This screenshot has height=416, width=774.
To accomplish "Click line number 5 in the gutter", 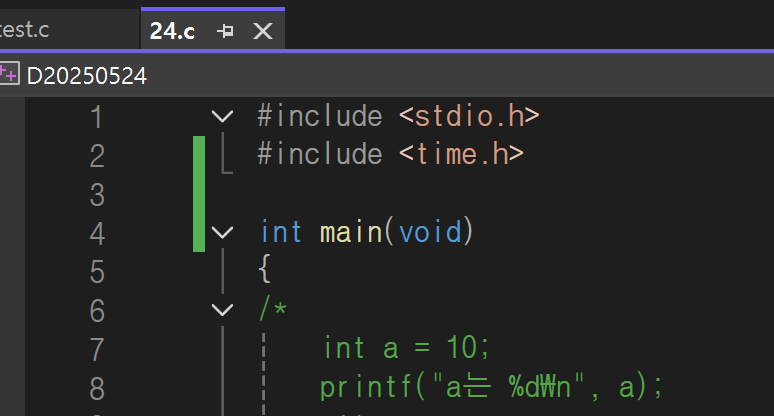I will (97, 272).
